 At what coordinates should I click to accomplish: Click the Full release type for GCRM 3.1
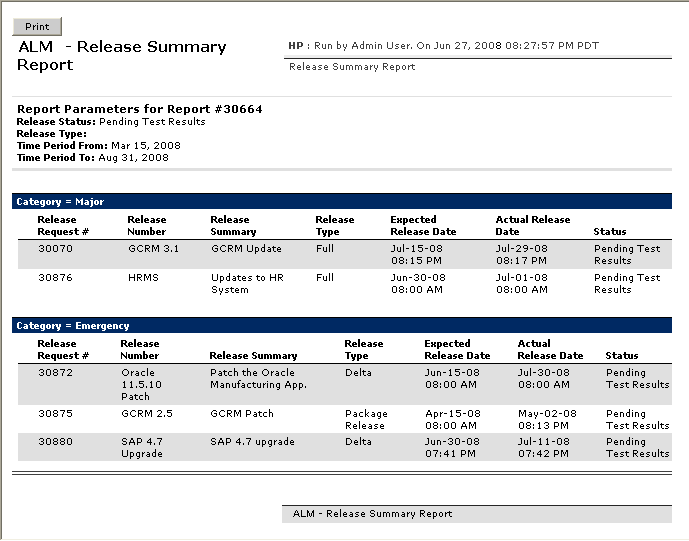(x=325, y=249)
